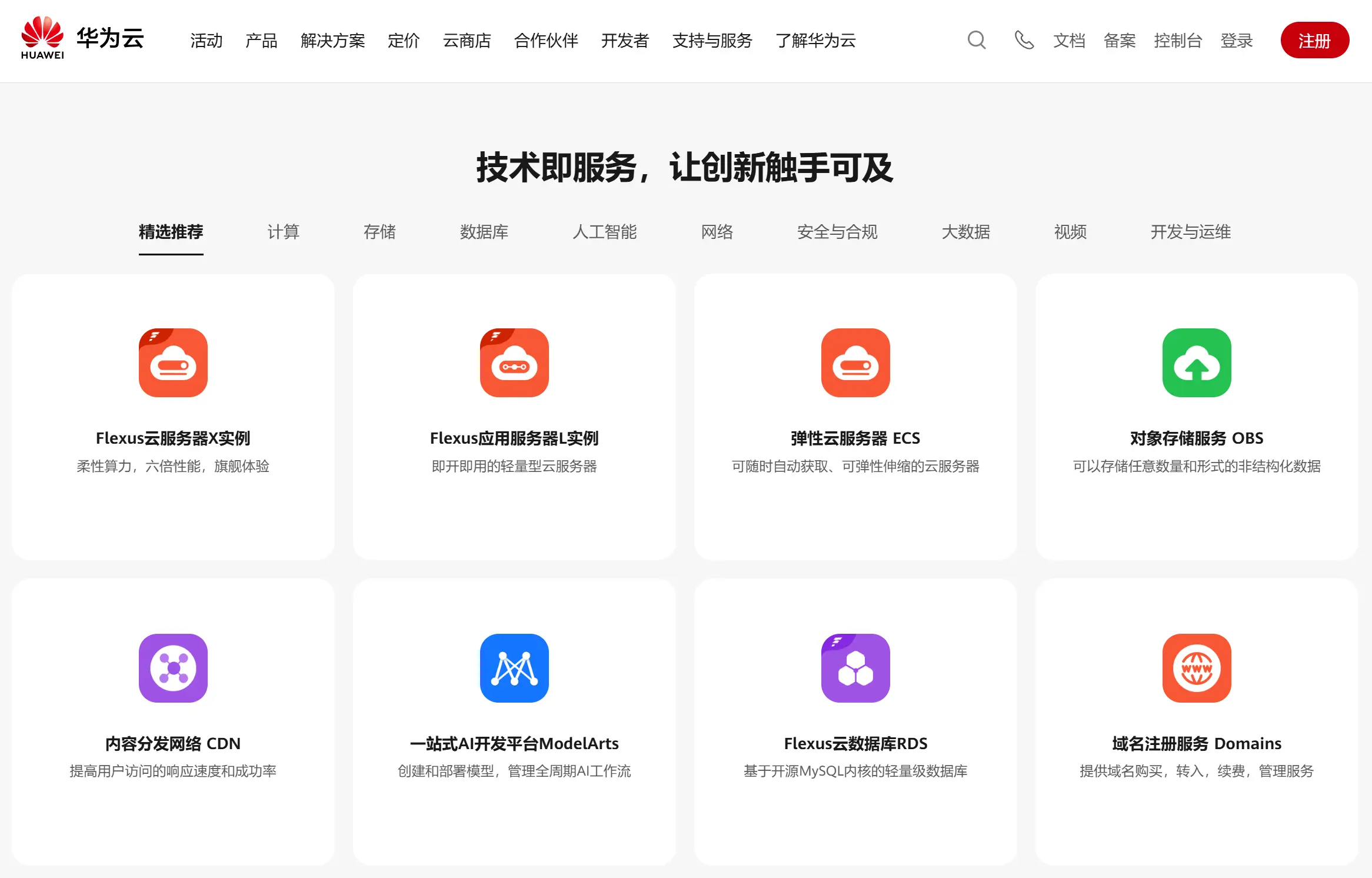
Task: Click the phone contact icon
Action: tap(1024, 41)
